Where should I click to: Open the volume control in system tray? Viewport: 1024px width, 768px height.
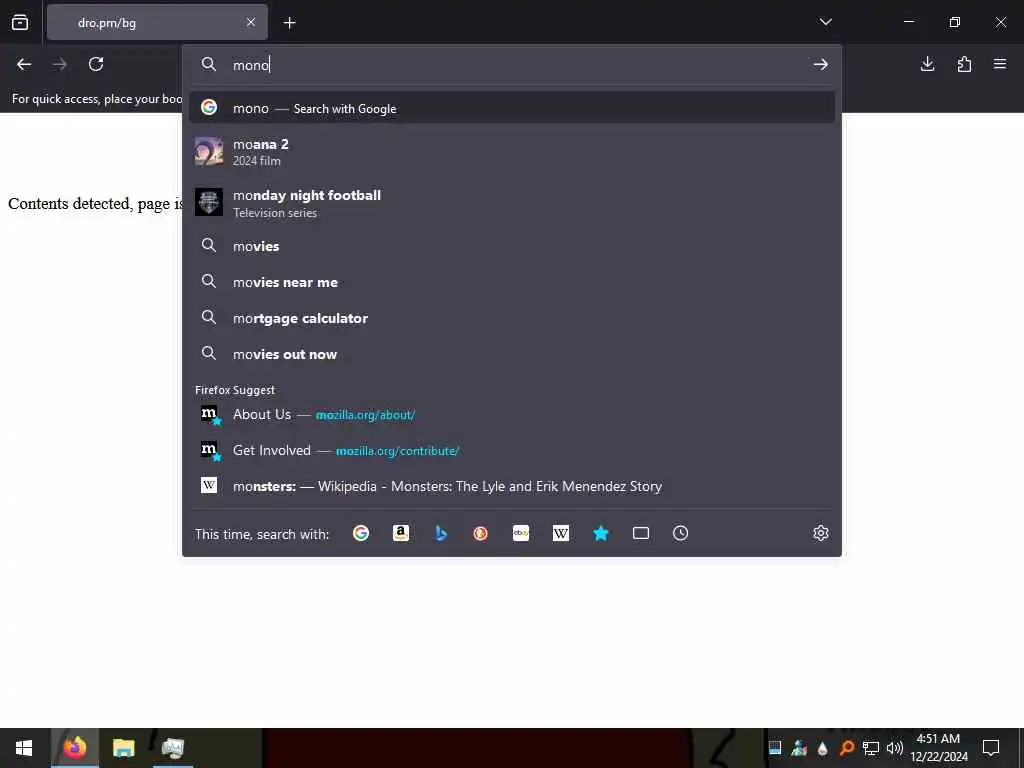tap(895, 748)
